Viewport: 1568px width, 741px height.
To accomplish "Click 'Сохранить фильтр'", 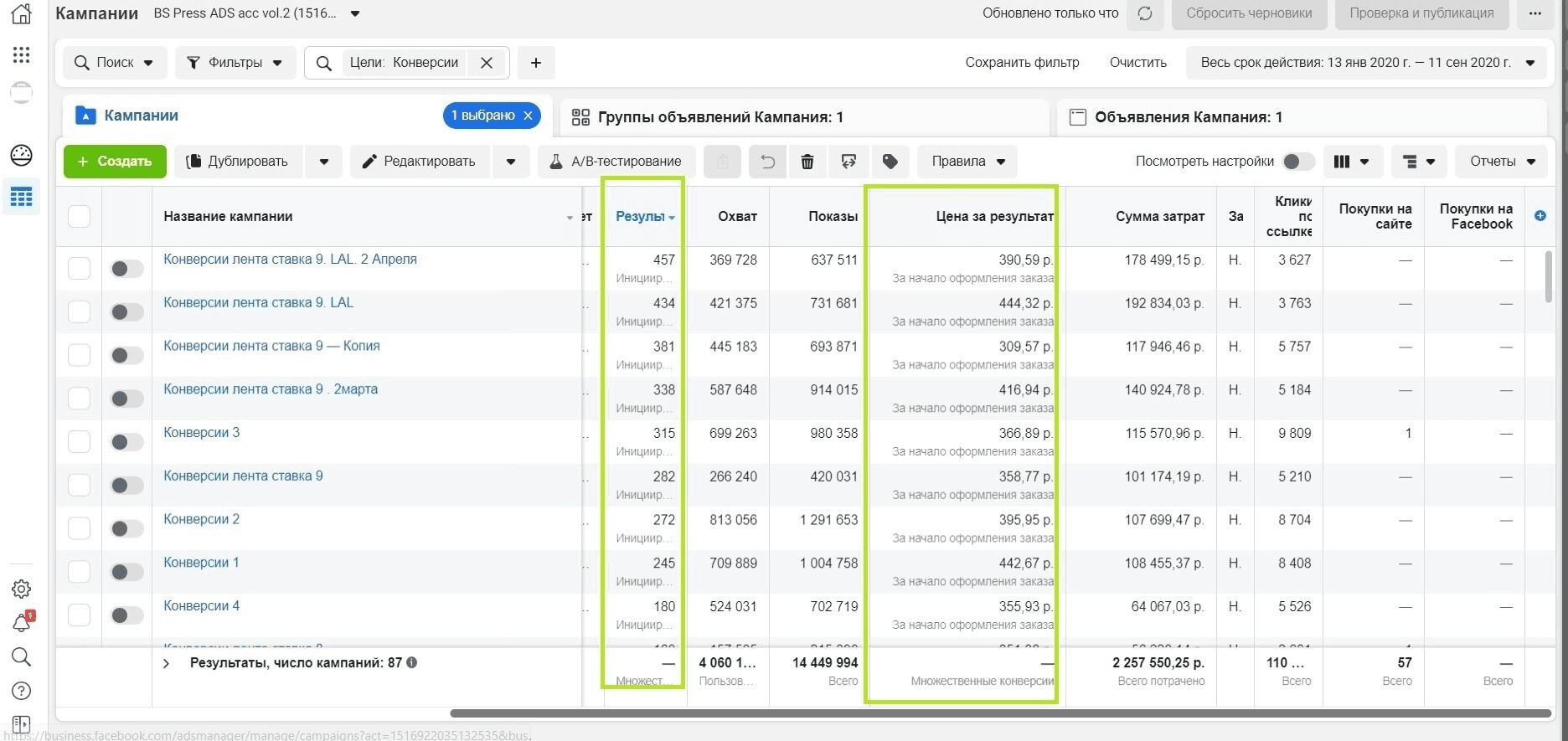I will [x=1022, y=63].
